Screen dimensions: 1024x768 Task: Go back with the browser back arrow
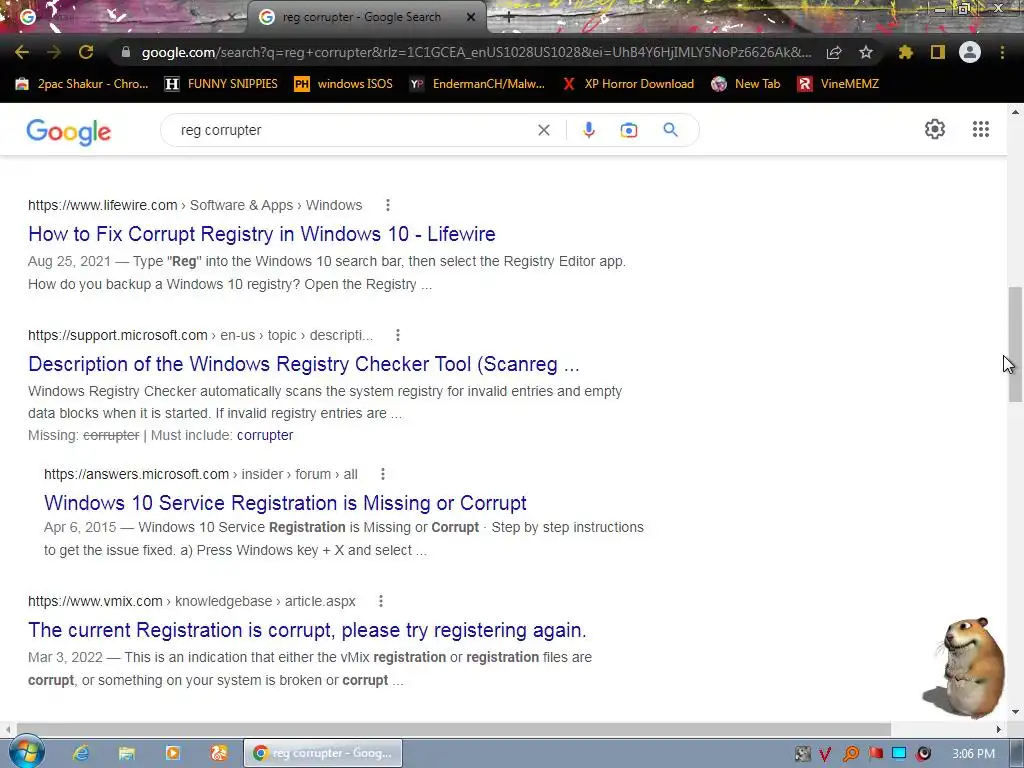[x=22, y=52]
